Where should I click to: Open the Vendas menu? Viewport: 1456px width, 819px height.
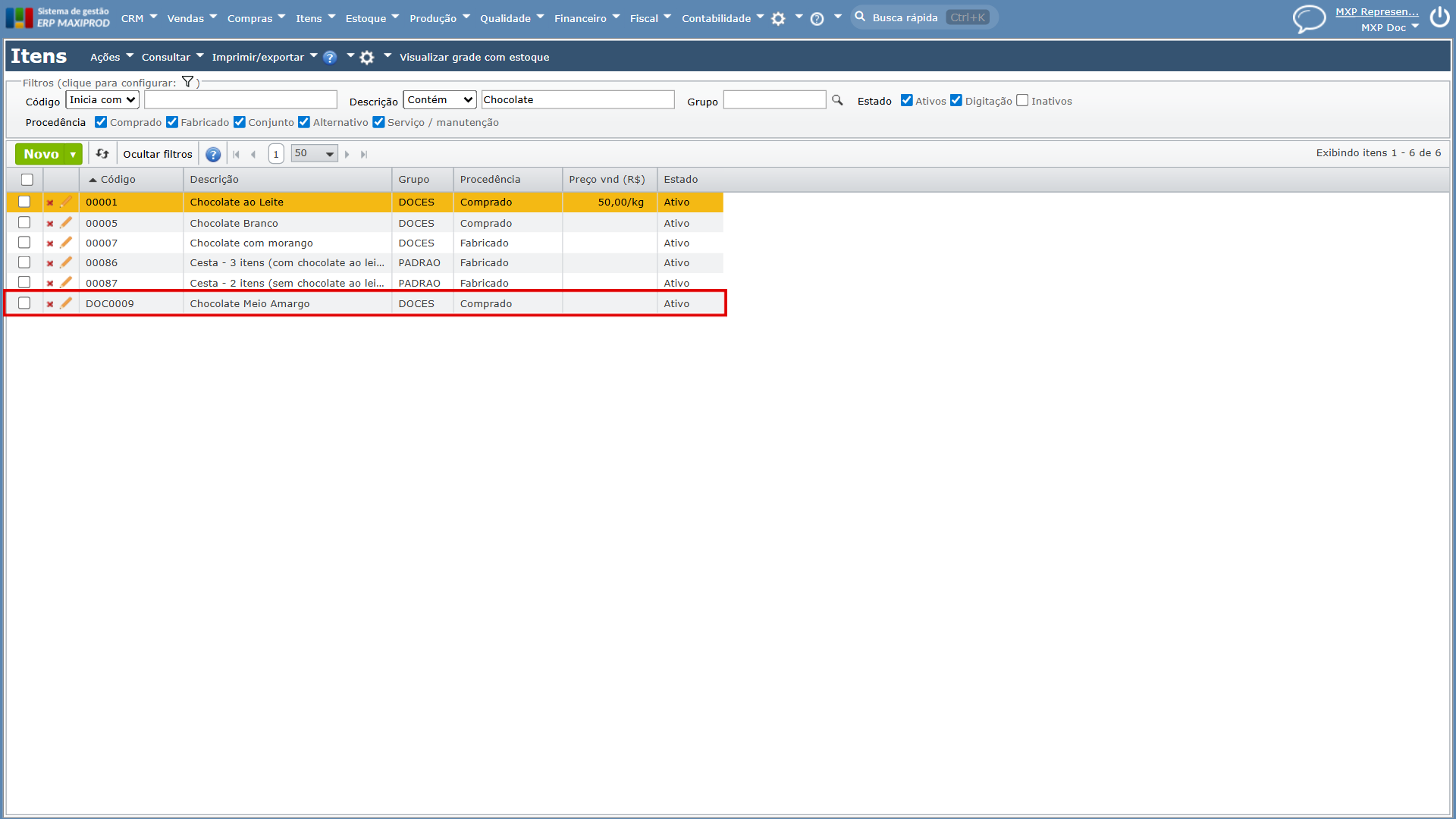pos(192,18)
